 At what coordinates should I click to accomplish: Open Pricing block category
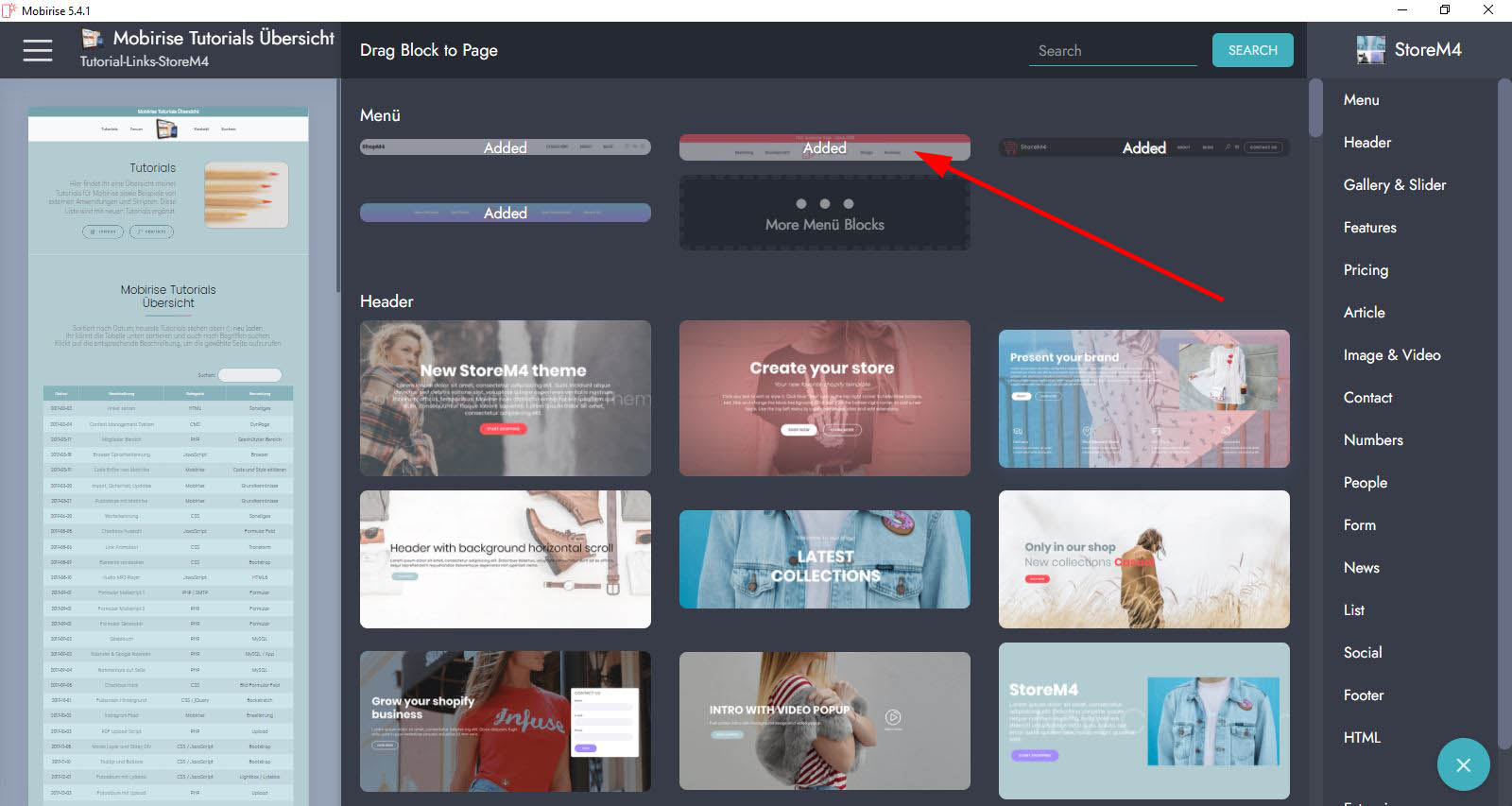tap(1366, 270)
